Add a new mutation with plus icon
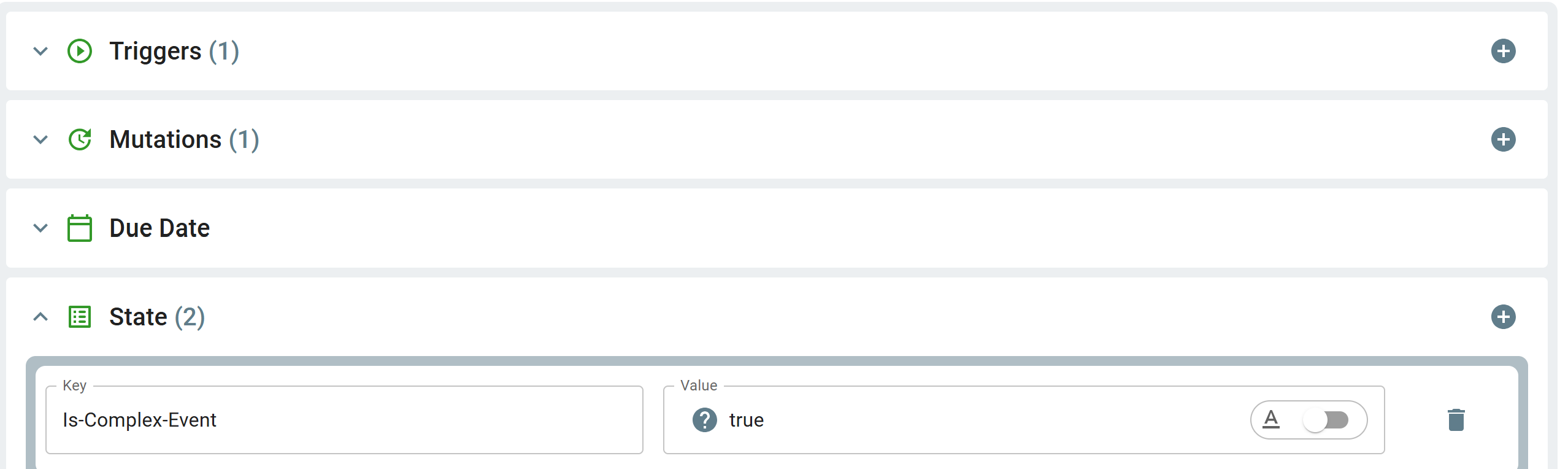The height and width of the screenshot is (469, 1568). coord(1502,139)
